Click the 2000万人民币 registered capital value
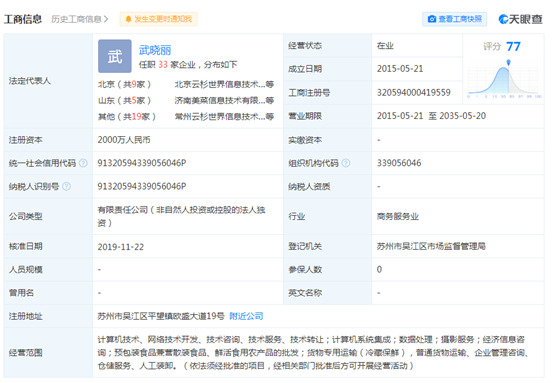 click(124, 140)
